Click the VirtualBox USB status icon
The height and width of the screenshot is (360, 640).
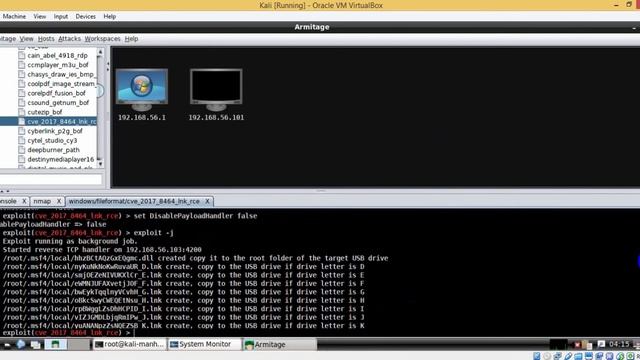[568, 356]
